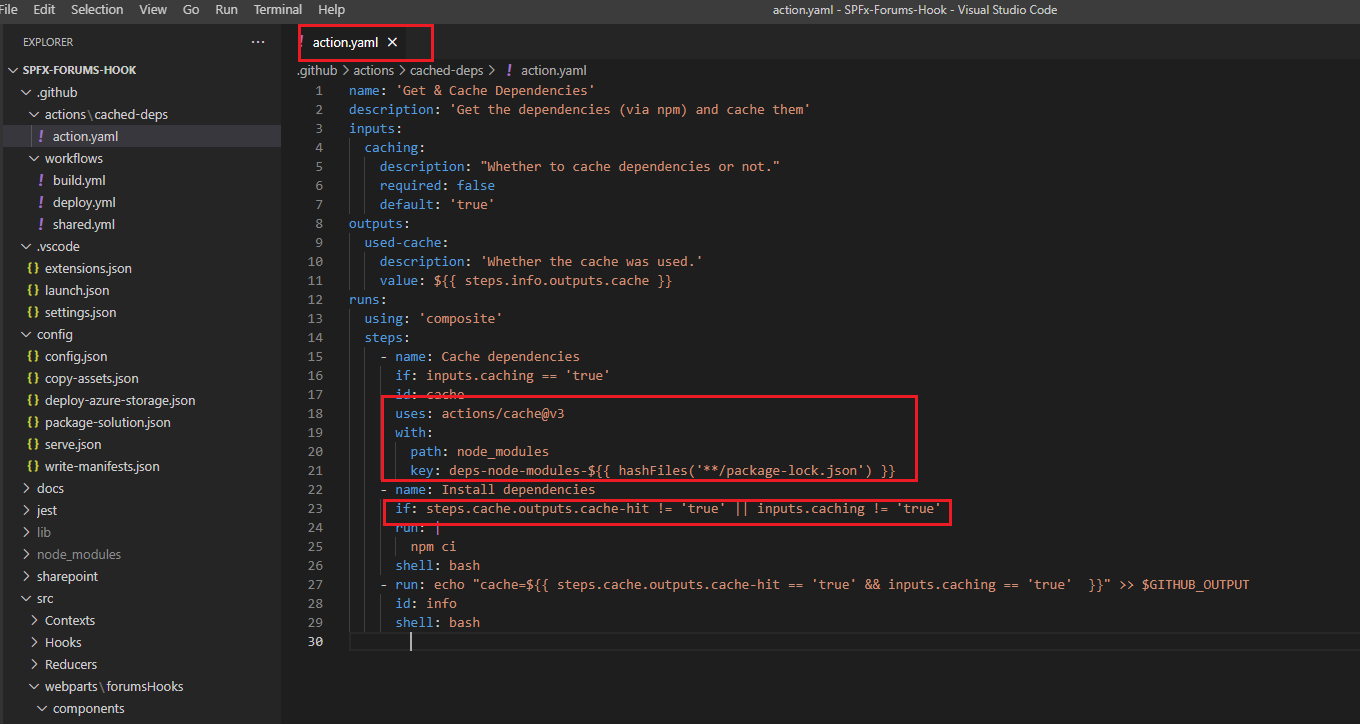Click the config.json braces icon

(33, 356)
